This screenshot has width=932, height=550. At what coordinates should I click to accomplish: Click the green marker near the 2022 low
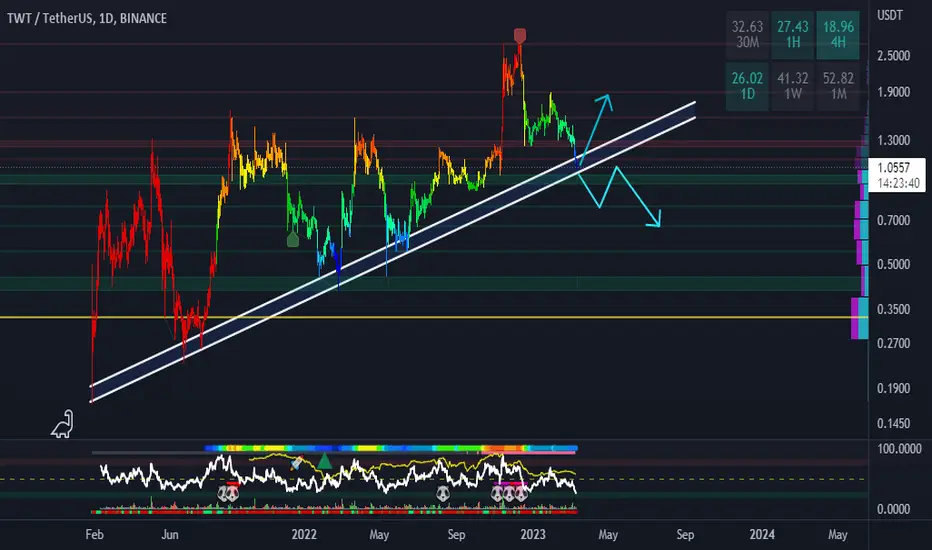click(x=292, y=240)
